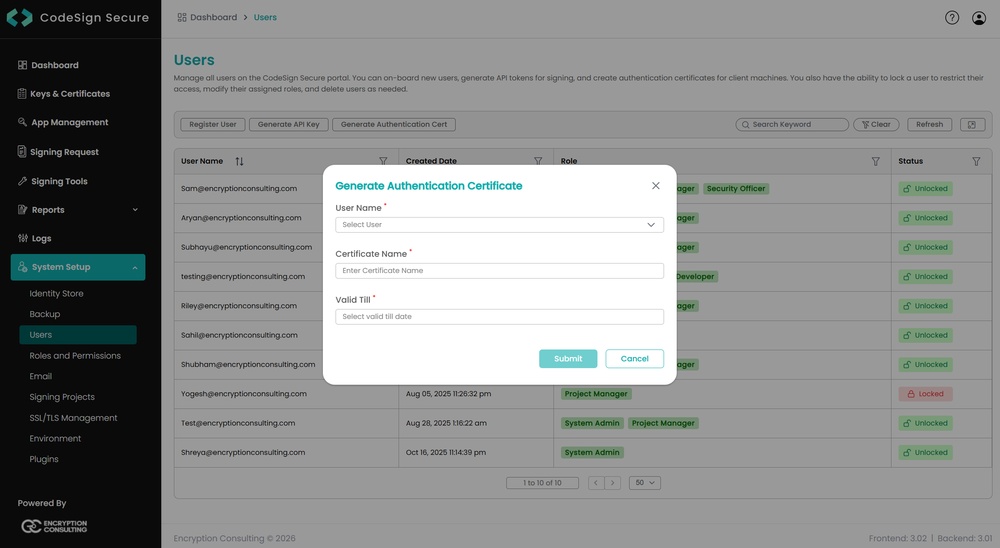The height and width of the screenshot is (548, 1000).
Task: Cancel the certificate dialog
Action: [634, 359]
